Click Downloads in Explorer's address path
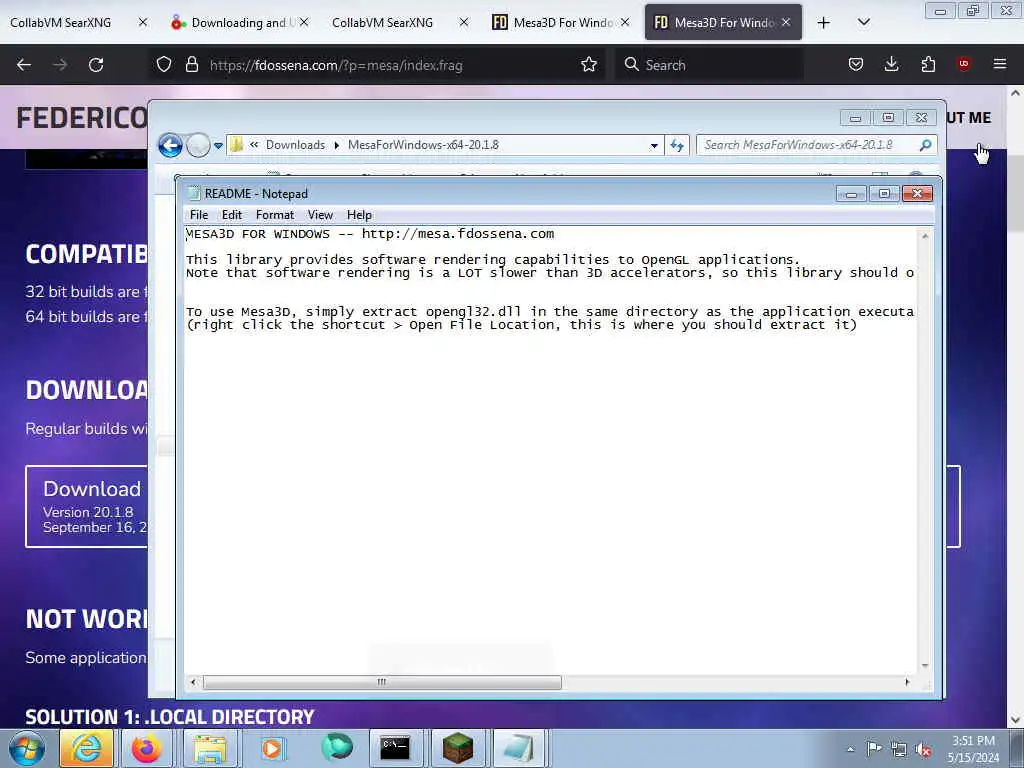 point(295,145)
